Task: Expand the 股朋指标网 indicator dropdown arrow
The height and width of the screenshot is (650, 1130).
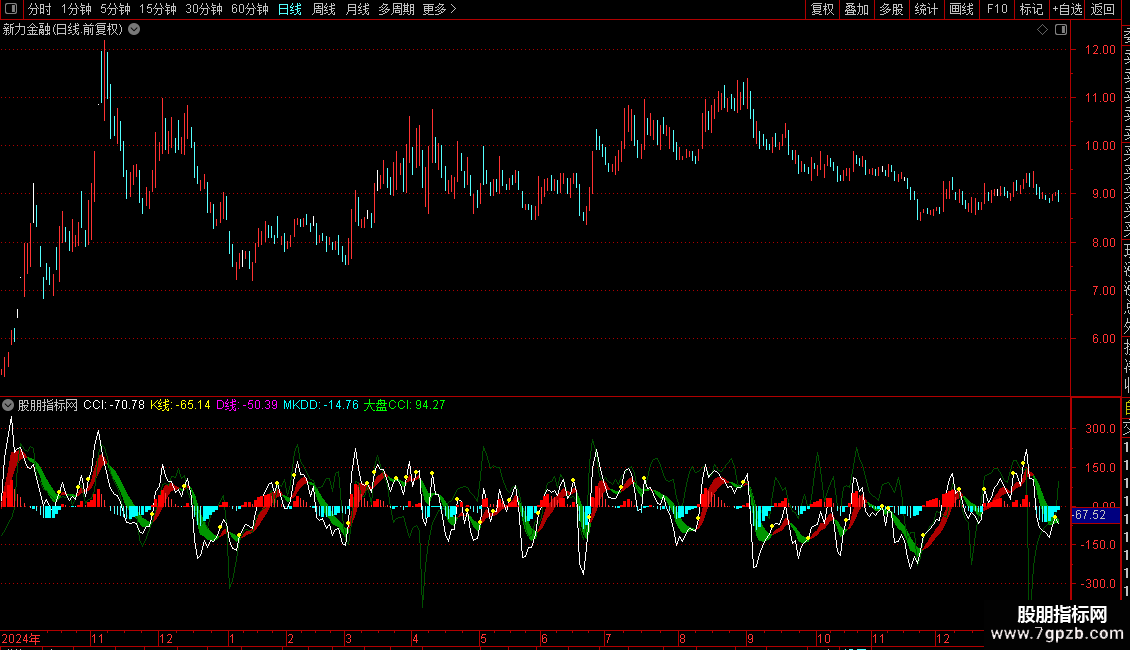Action: click(8, 405)
